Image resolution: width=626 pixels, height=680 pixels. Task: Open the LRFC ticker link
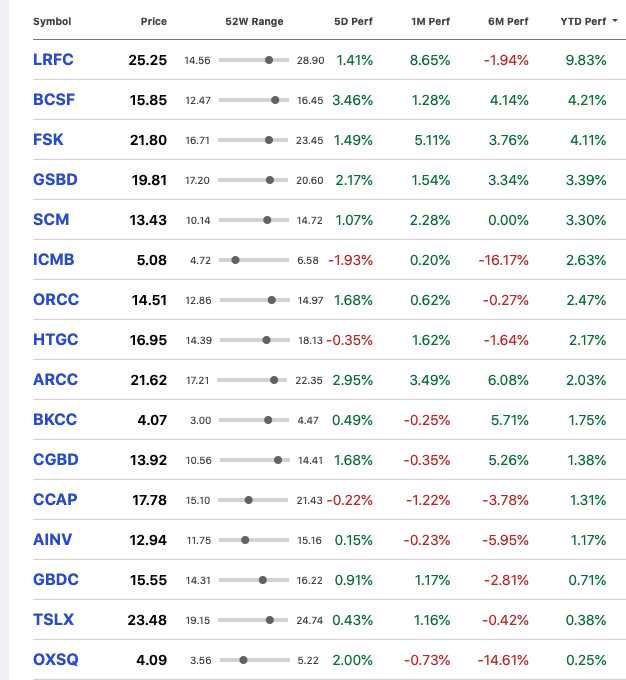click(x=53, y=60)
